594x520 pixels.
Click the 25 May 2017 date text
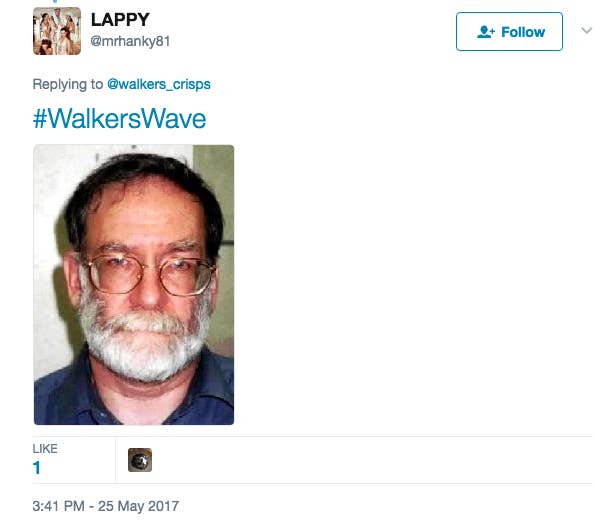tap(138, 506)
